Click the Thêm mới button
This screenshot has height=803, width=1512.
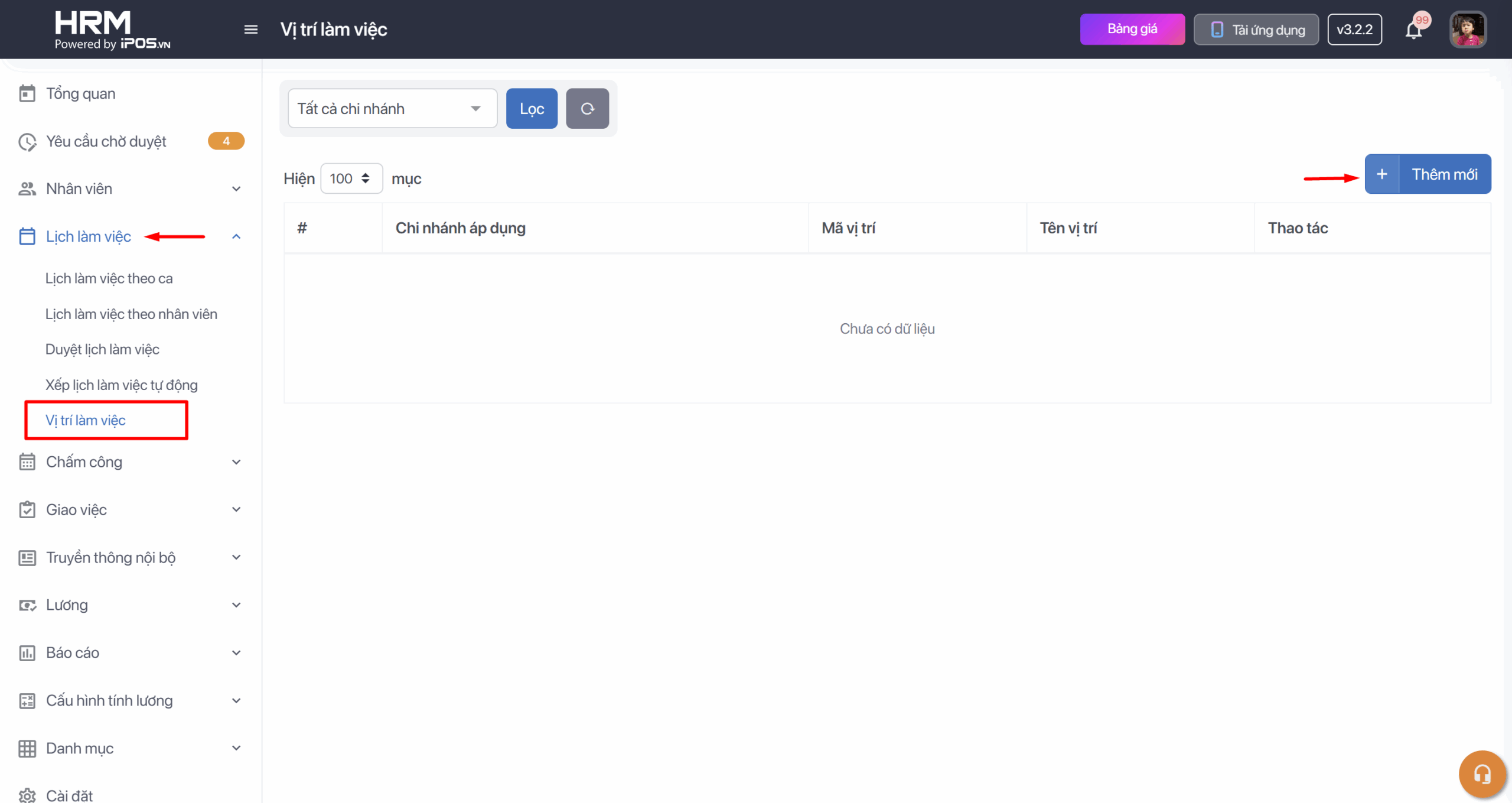coord(1428,174)
